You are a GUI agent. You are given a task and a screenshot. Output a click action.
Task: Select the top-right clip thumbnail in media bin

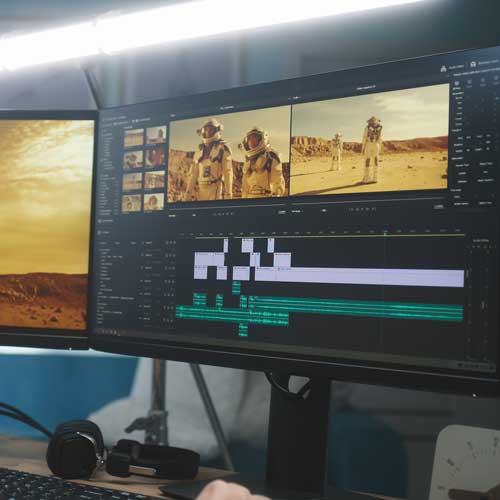(156, 135)
